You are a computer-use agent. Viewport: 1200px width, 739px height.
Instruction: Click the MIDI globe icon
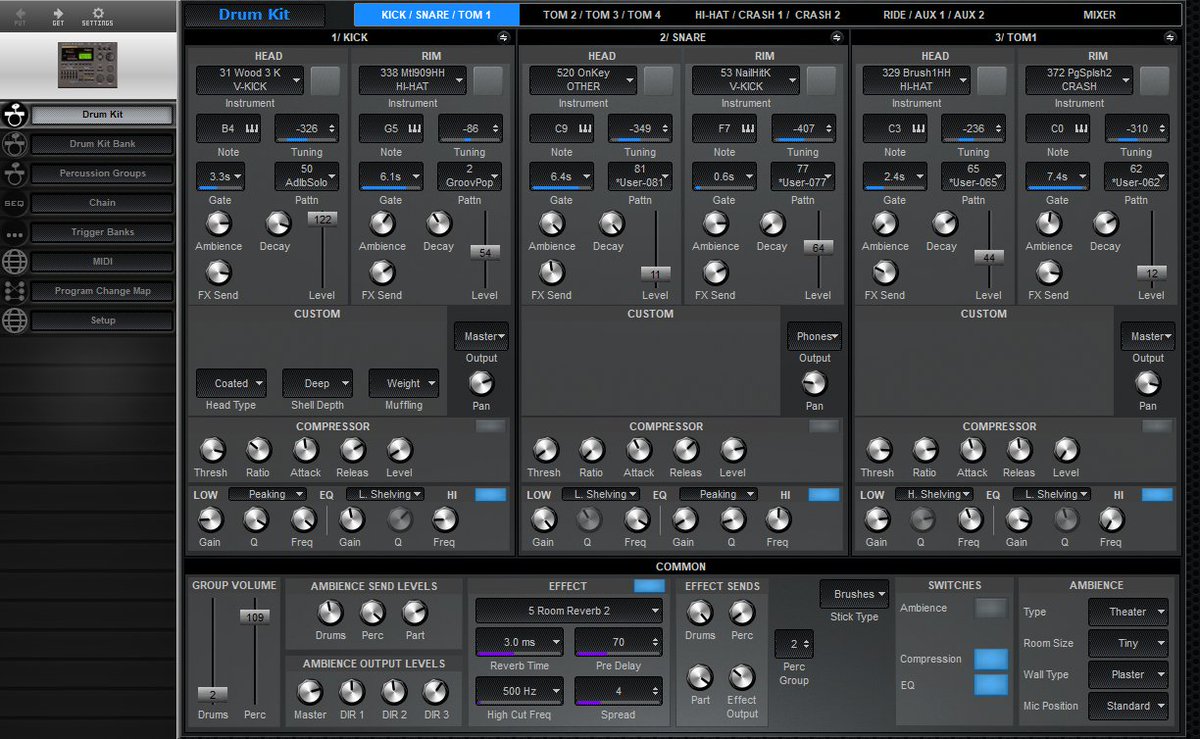click(x=14, y=261)
